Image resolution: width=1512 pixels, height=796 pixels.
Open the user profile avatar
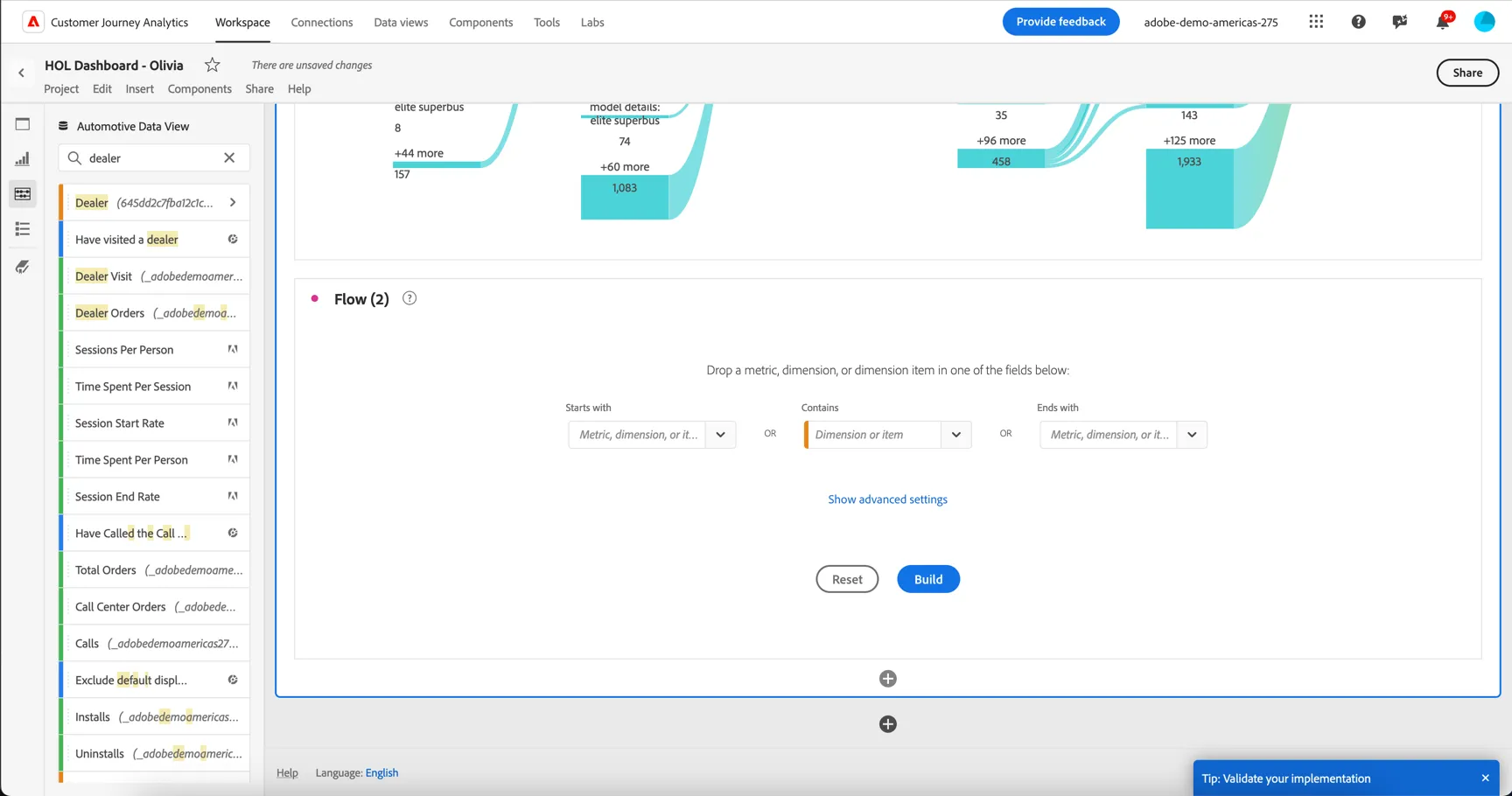pos(1484,22)
